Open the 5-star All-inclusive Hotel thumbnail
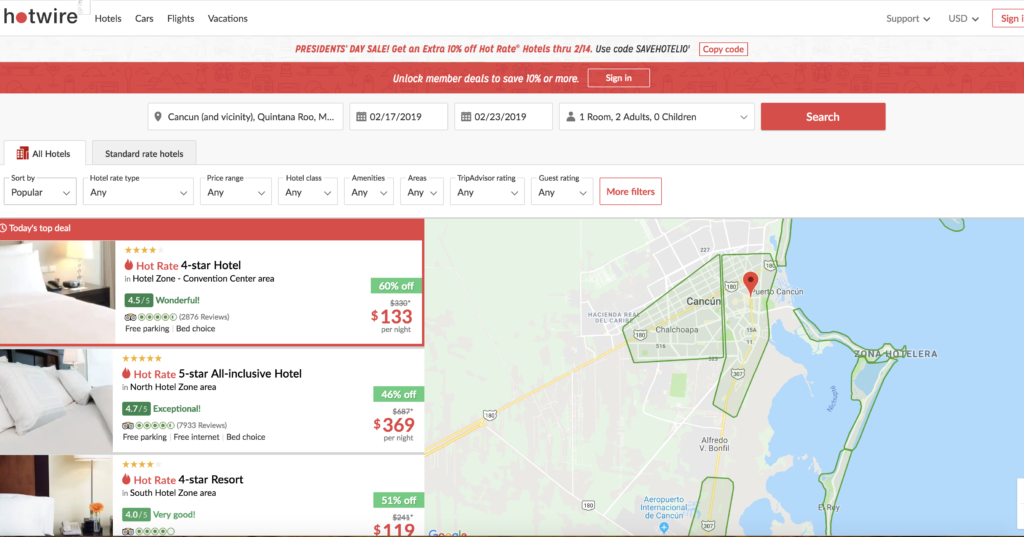Screen dimensions: 1024x537 point(57,397)
